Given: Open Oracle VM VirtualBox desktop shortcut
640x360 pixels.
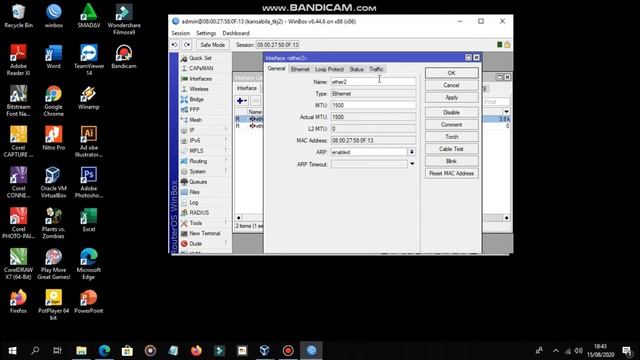Looking at the screenshot, I should click(53, 182).
